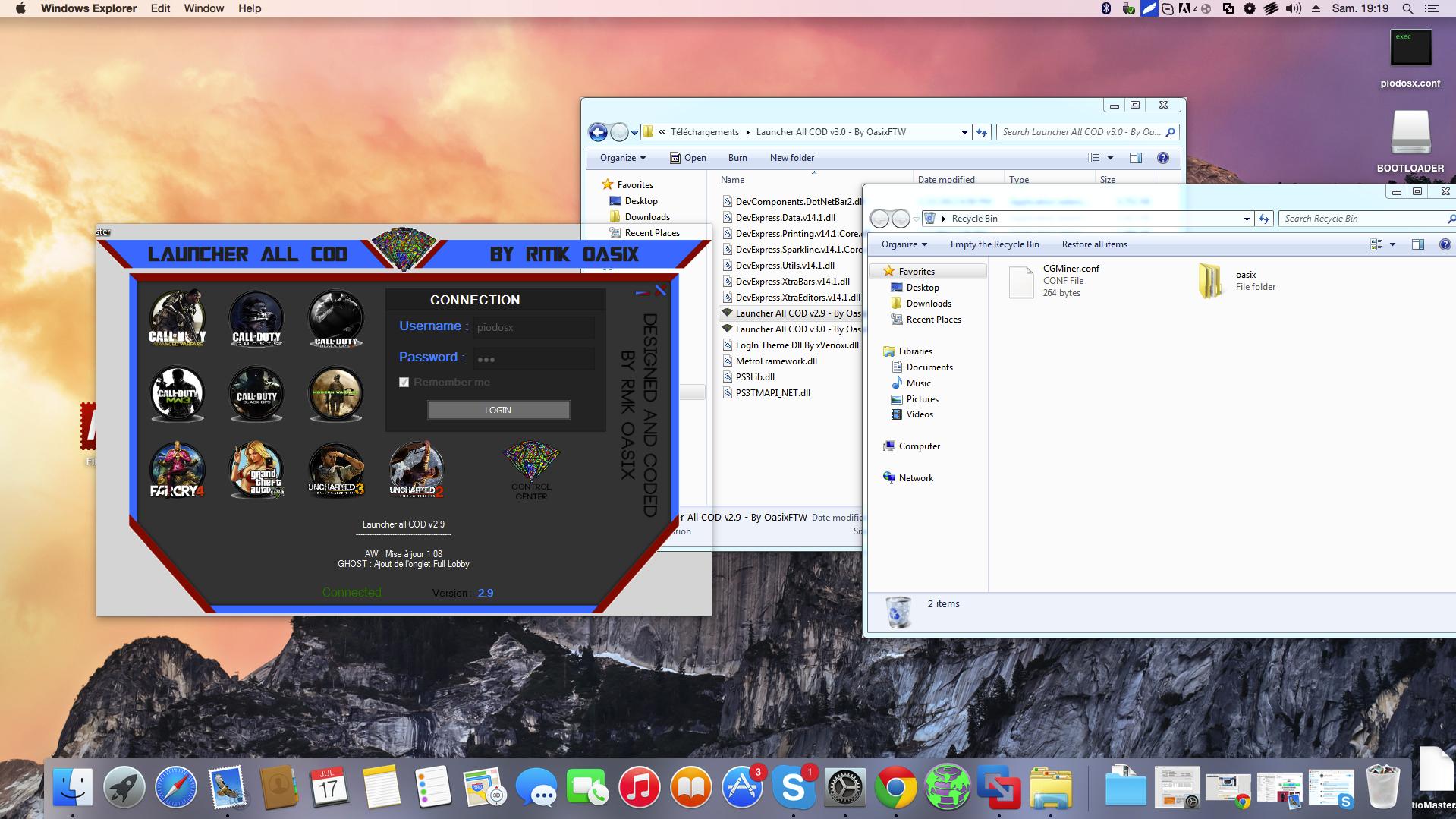Image resolution: width=1456 pixels, height=819 pixels.
Task: Click Burn in Launcher folder toolbar
Action: tap(737, 158)
